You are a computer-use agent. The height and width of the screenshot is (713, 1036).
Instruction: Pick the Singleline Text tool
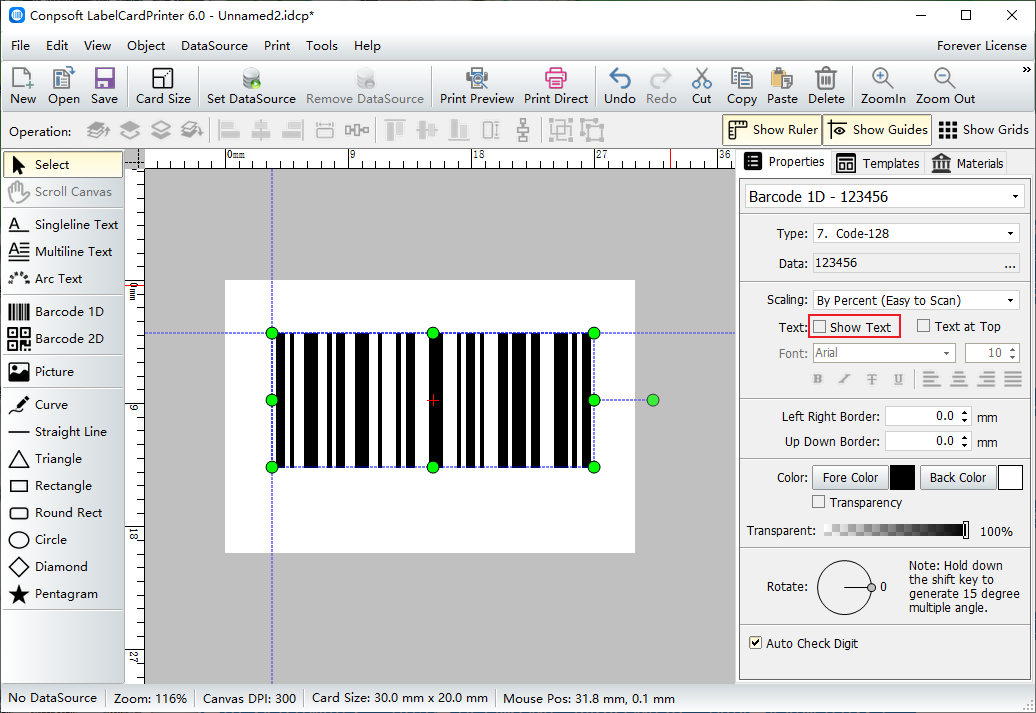(x=63, y=225)
